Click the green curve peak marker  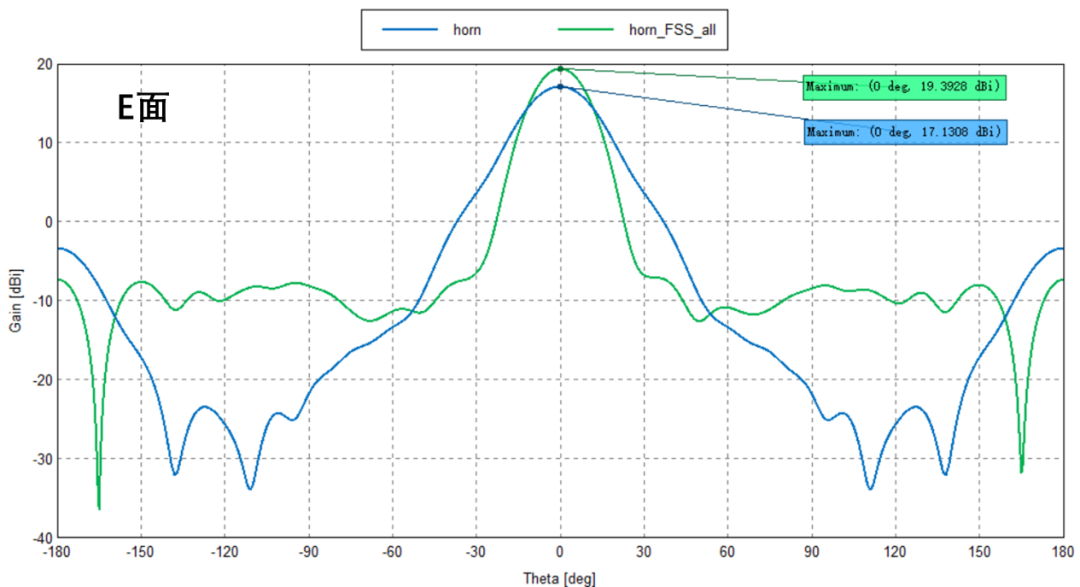(560, 69)
